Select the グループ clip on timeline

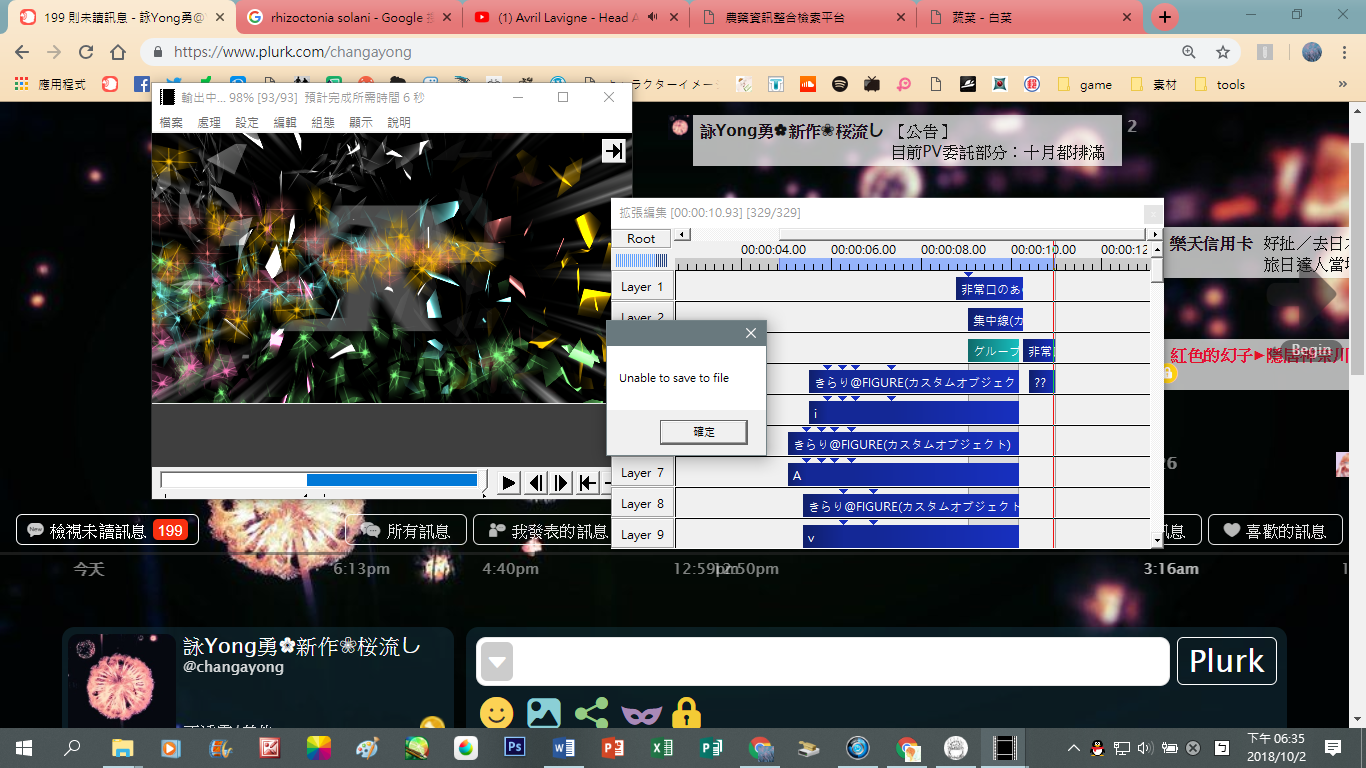994,351
